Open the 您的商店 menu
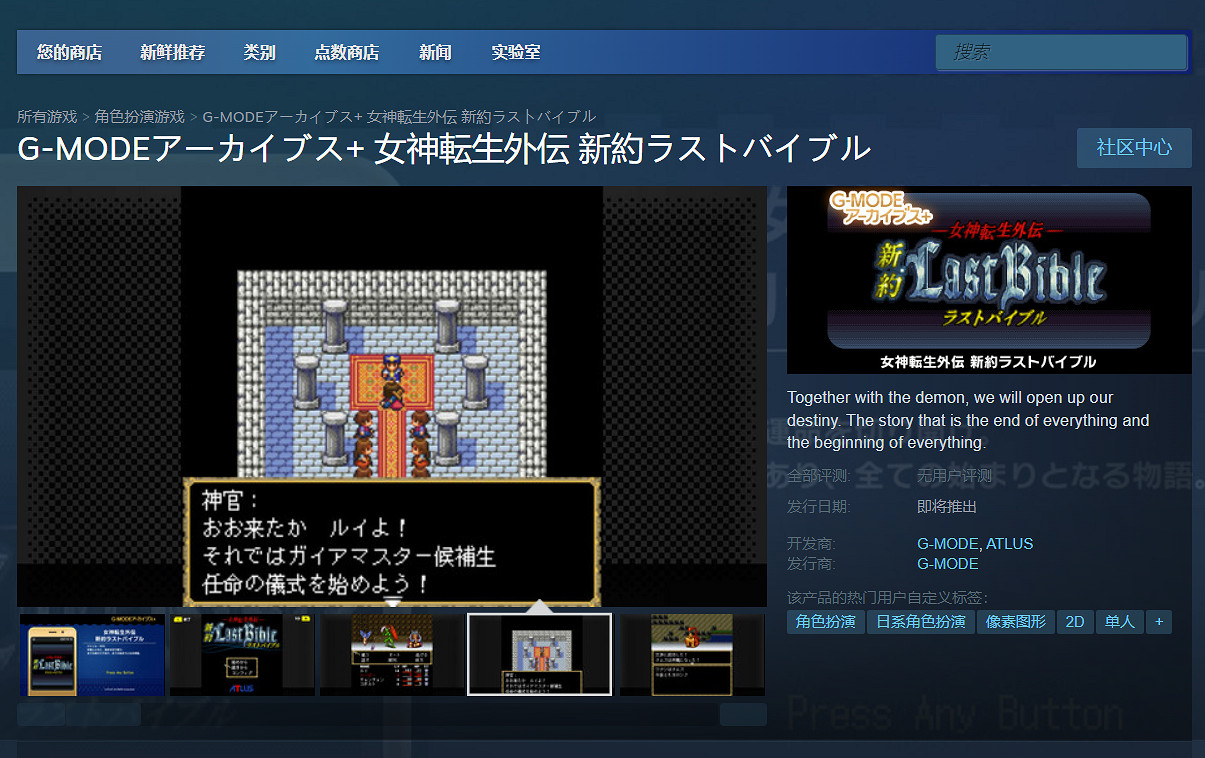The width and height of the screenshot is (1205, 758). pyautogui.click(x=68, y=52)
